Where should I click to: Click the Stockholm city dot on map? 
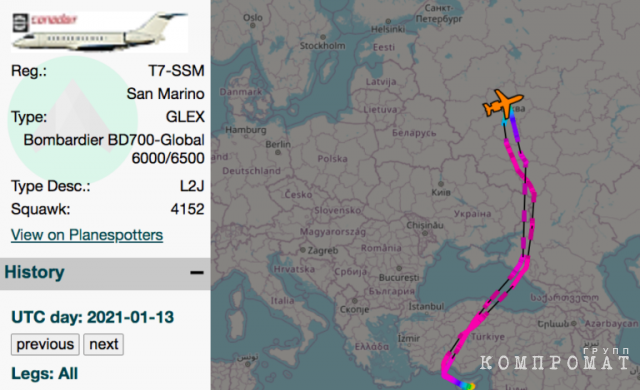(x=323, y=37)
